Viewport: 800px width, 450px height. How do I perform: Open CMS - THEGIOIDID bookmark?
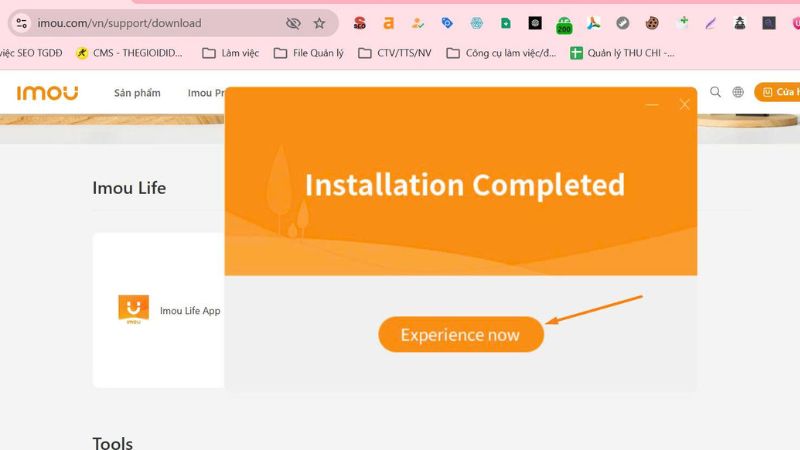[129, 53]
